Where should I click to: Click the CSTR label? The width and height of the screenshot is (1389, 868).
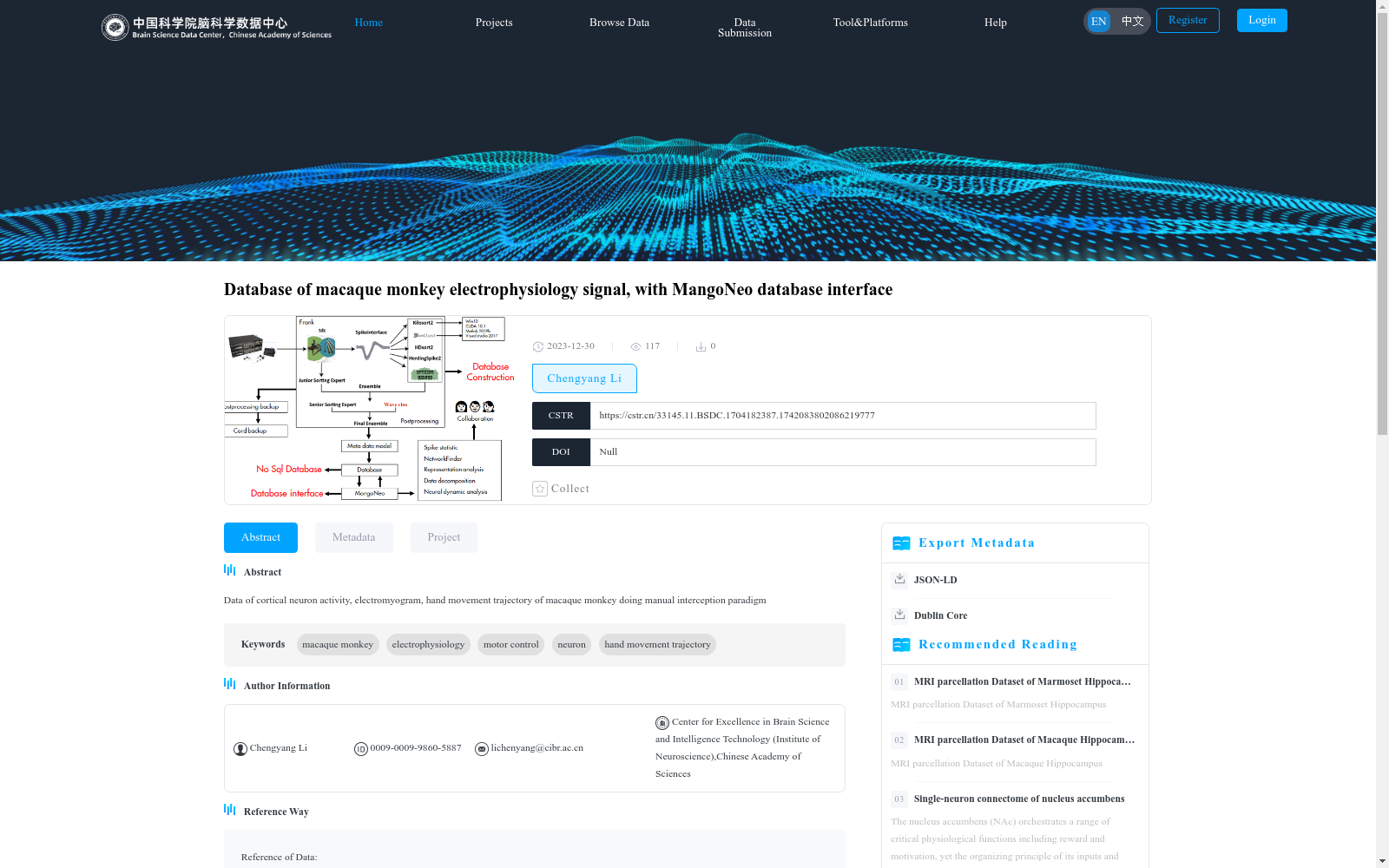click(x=561, y=416)
